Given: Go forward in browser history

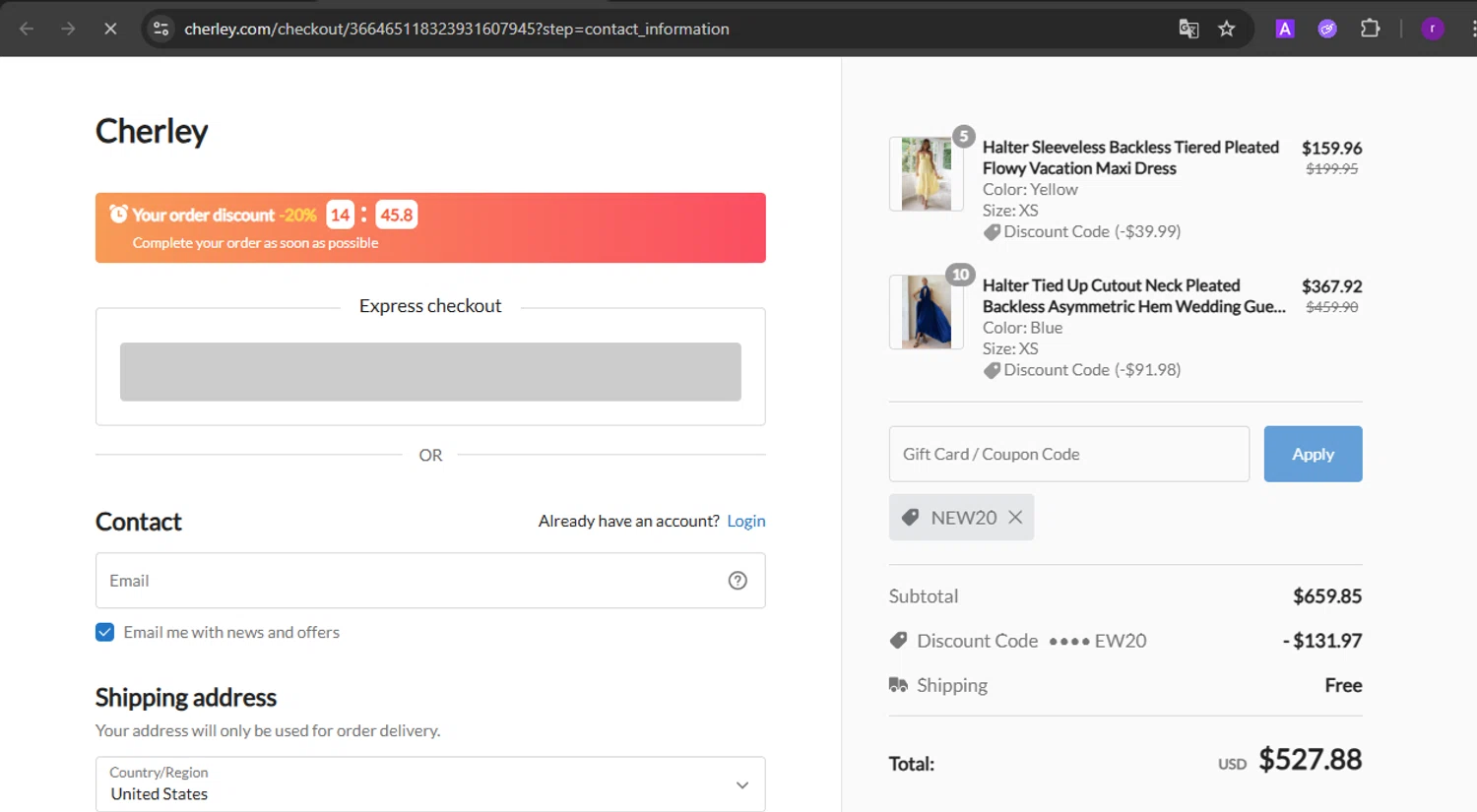Looking at the screenshot, I should click(x=68, y=29).
